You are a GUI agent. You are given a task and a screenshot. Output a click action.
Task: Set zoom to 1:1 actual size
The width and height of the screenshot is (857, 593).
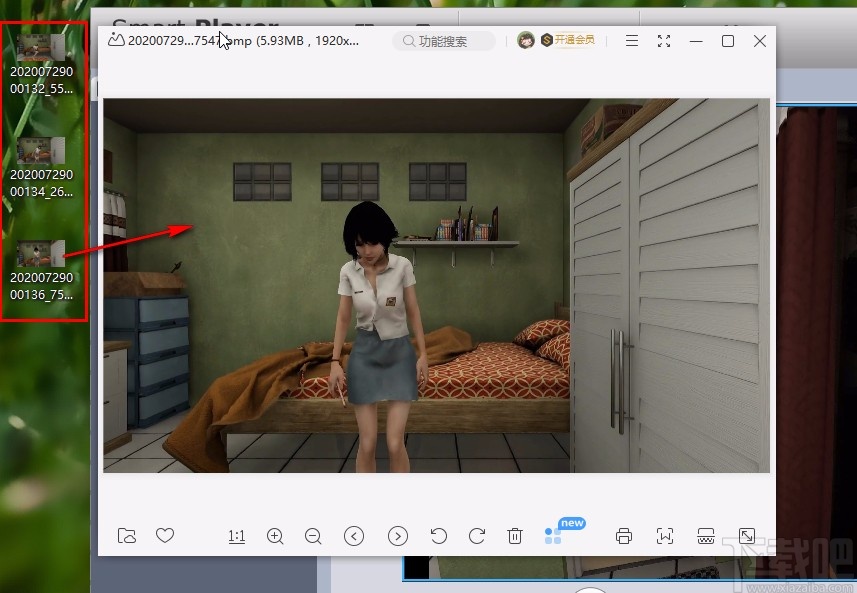click(x=236, y=536)
